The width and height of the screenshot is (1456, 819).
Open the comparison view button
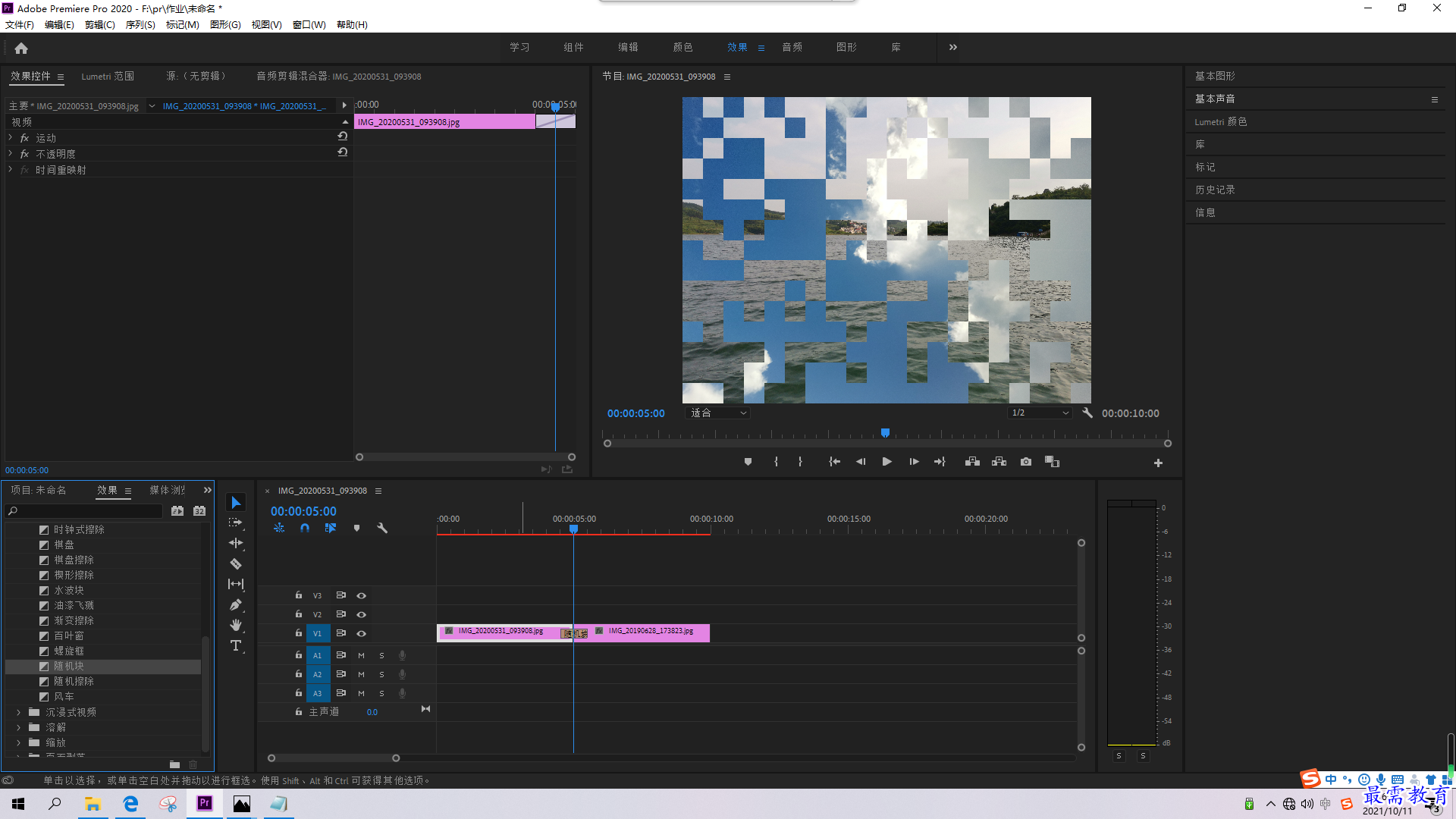click(1052, 462)
